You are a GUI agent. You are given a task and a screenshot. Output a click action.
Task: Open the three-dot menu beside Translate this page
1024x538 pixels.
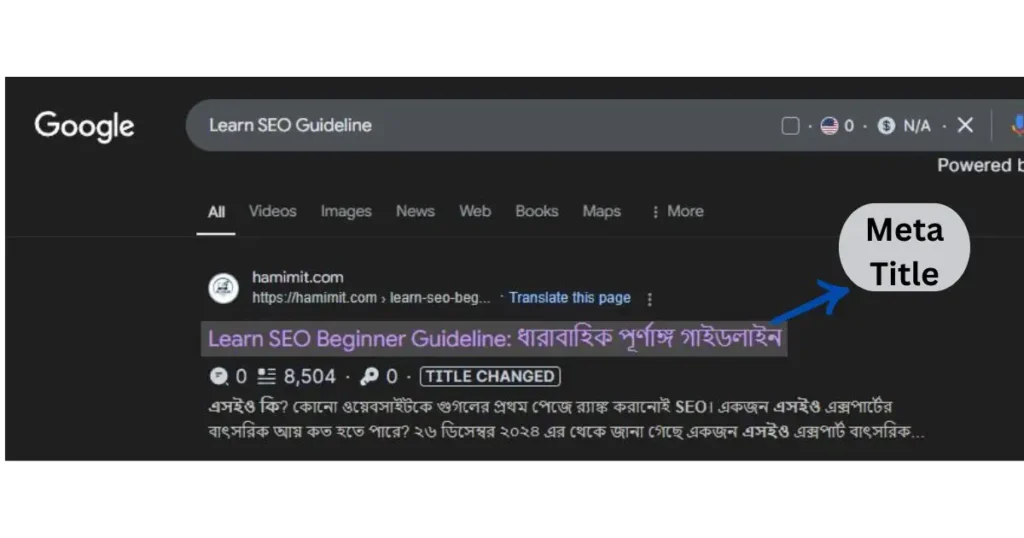(x=649, y=299)
